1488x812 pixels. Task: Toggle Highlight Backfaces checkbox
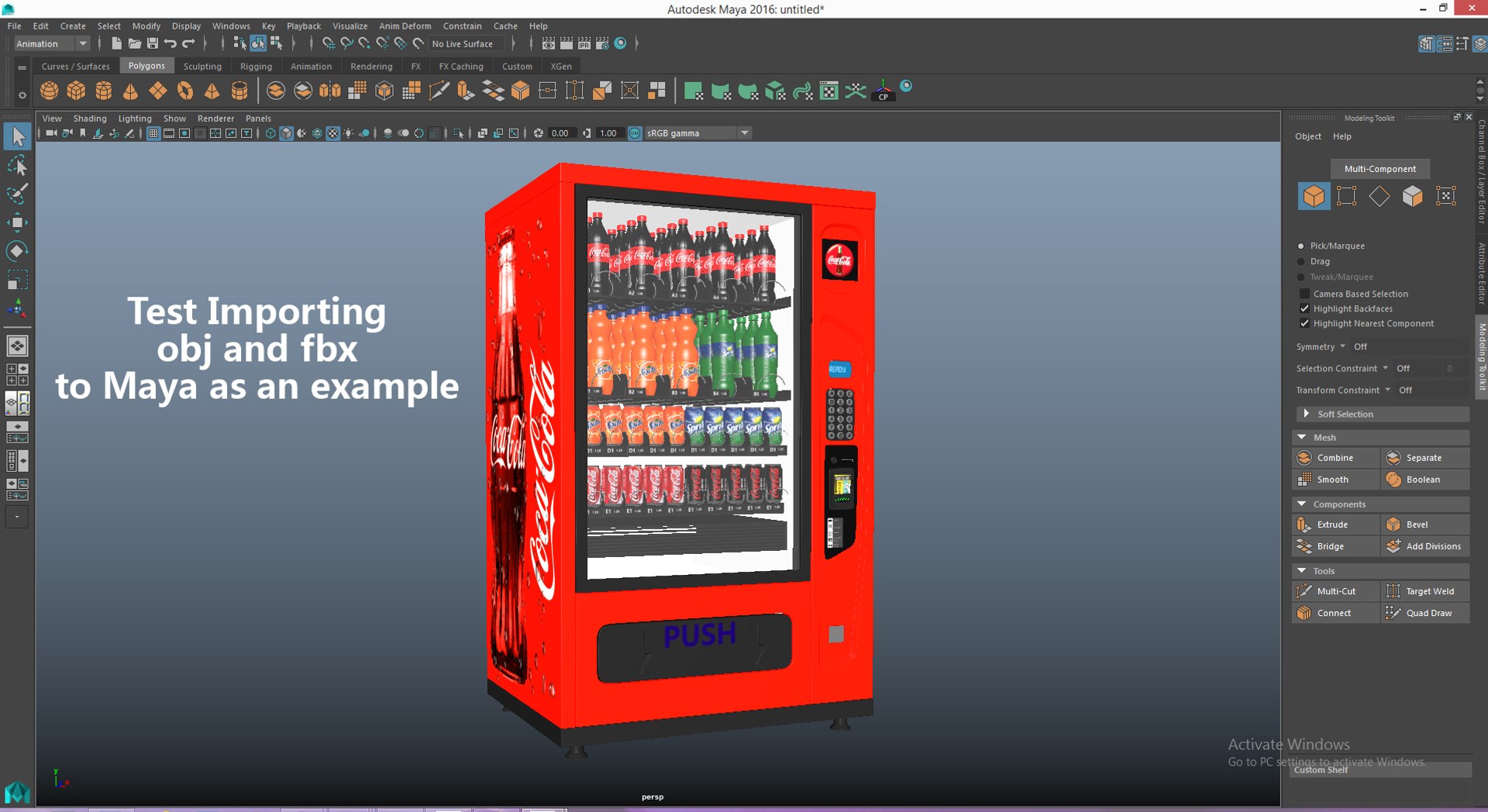click(1304, 308)
